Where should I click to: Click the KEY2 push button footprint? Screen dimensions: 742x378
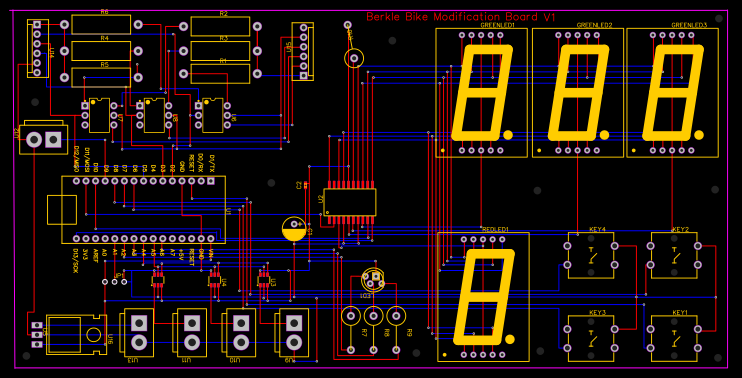674,255
